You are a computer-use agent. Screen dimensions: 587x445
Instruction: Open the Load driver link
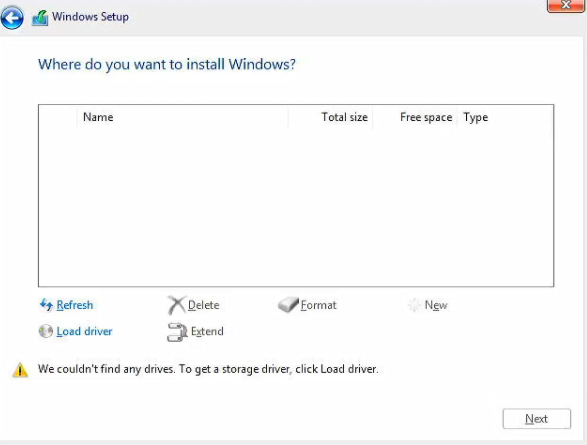click(84, 331)
